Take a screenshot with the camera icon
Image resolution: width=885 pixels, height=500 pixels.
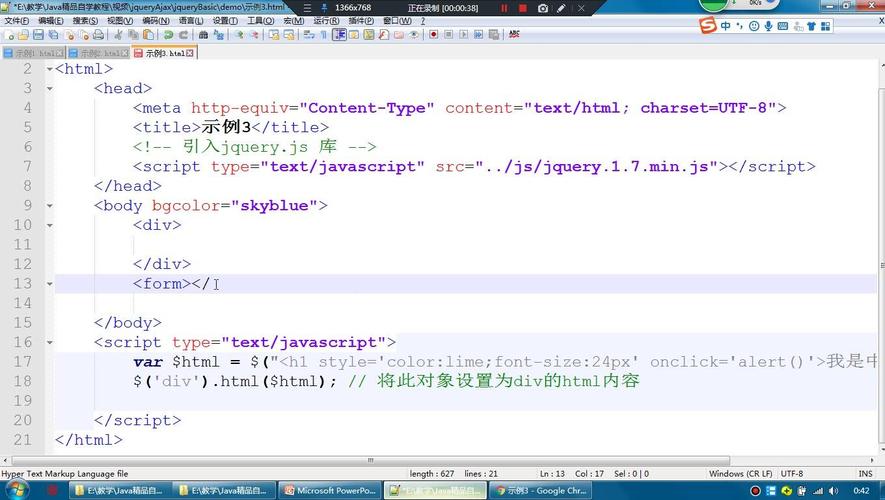(542, 8)
